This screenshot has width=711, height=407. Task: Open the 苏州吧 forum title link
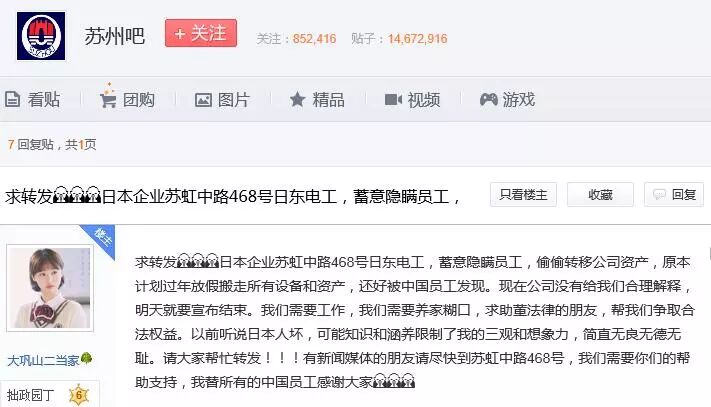click(115, 36)
